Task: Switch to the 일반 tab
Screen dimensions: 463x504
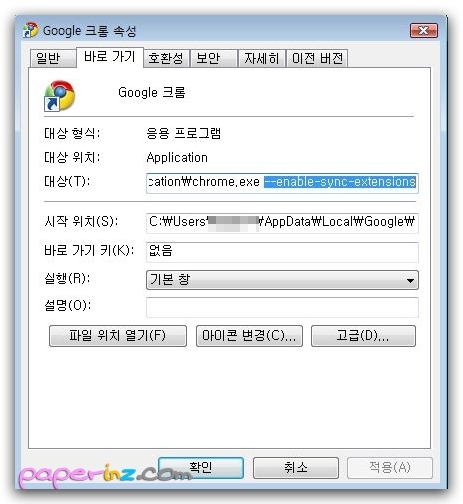Action: 53,58
